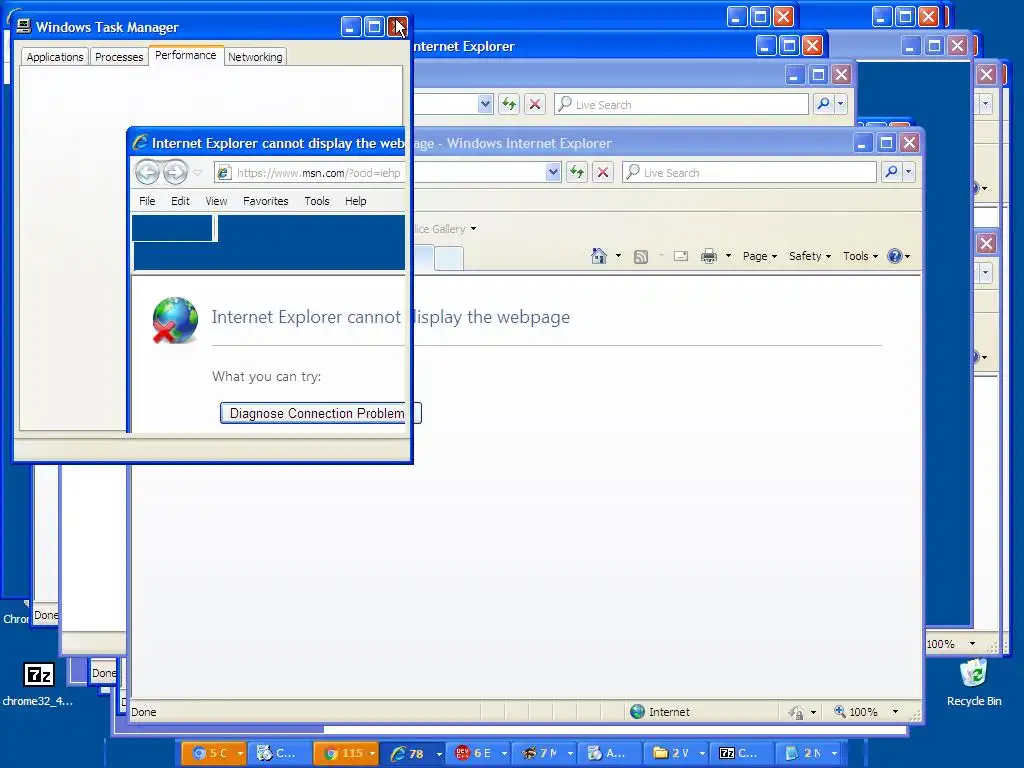Open the dropdown arrow next to Print icon

pyautogui.click(x=728, y=256)
